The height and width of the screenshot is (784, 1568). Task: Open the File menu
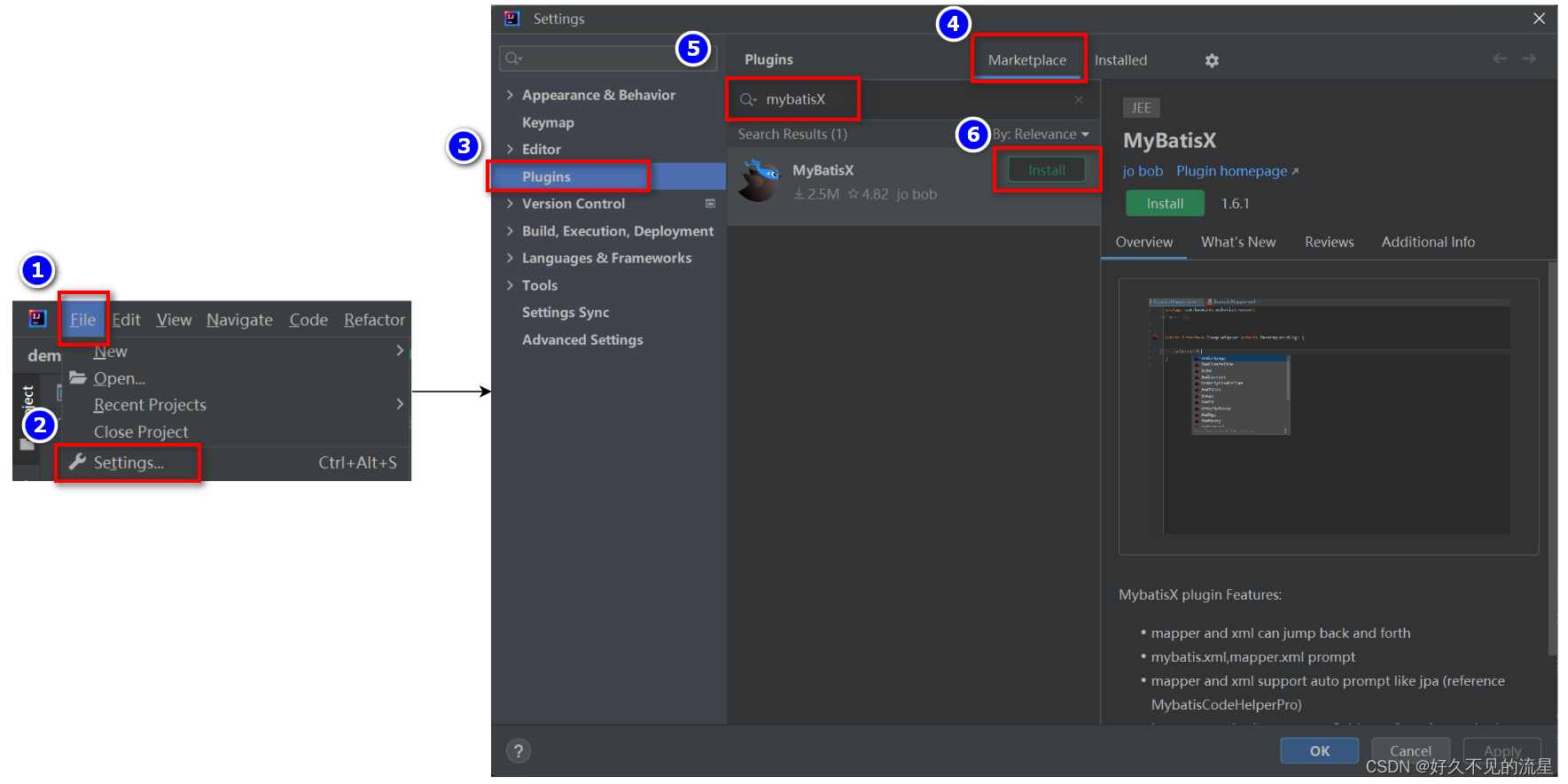click(83, 320)
